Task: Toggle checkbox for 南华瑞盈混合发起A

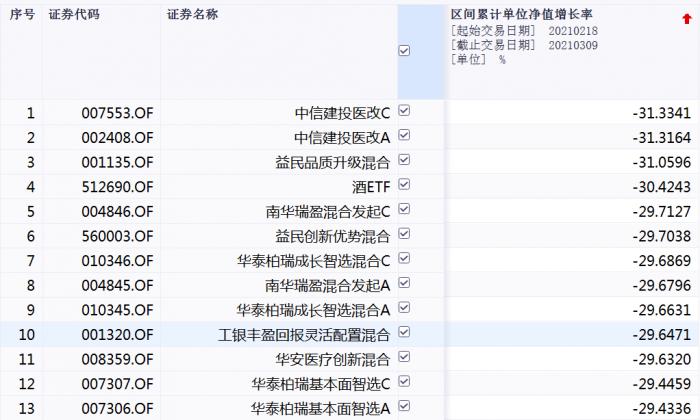Action: (x=404, y=283)
